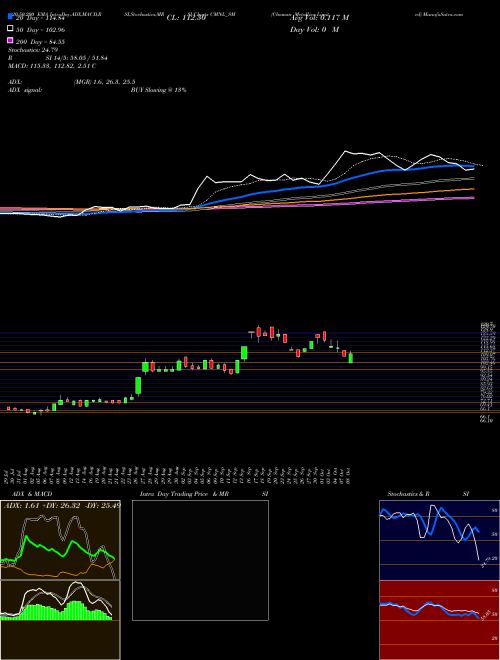Select the '50 Day - 102.96' legend text
Image resolution: width=500 pixels, height=660 pixels.
click(x=40, y=30)
